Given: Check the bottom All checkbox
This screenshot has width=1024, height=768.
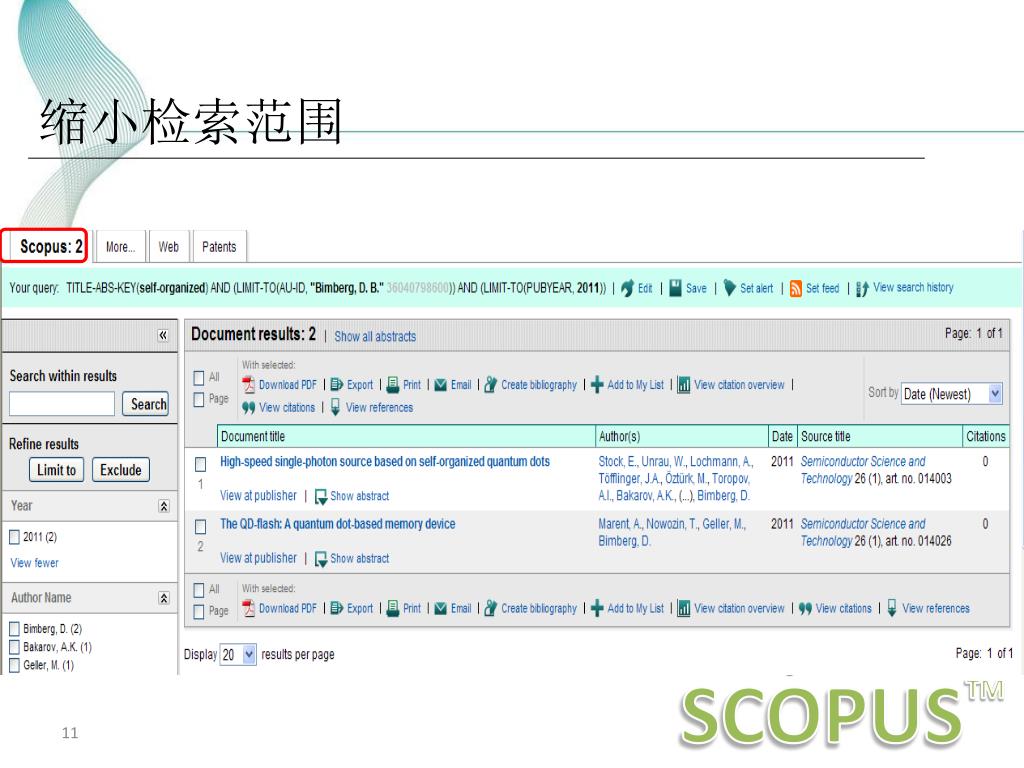Looking at the screenshot, I should [x=199, y=590].
